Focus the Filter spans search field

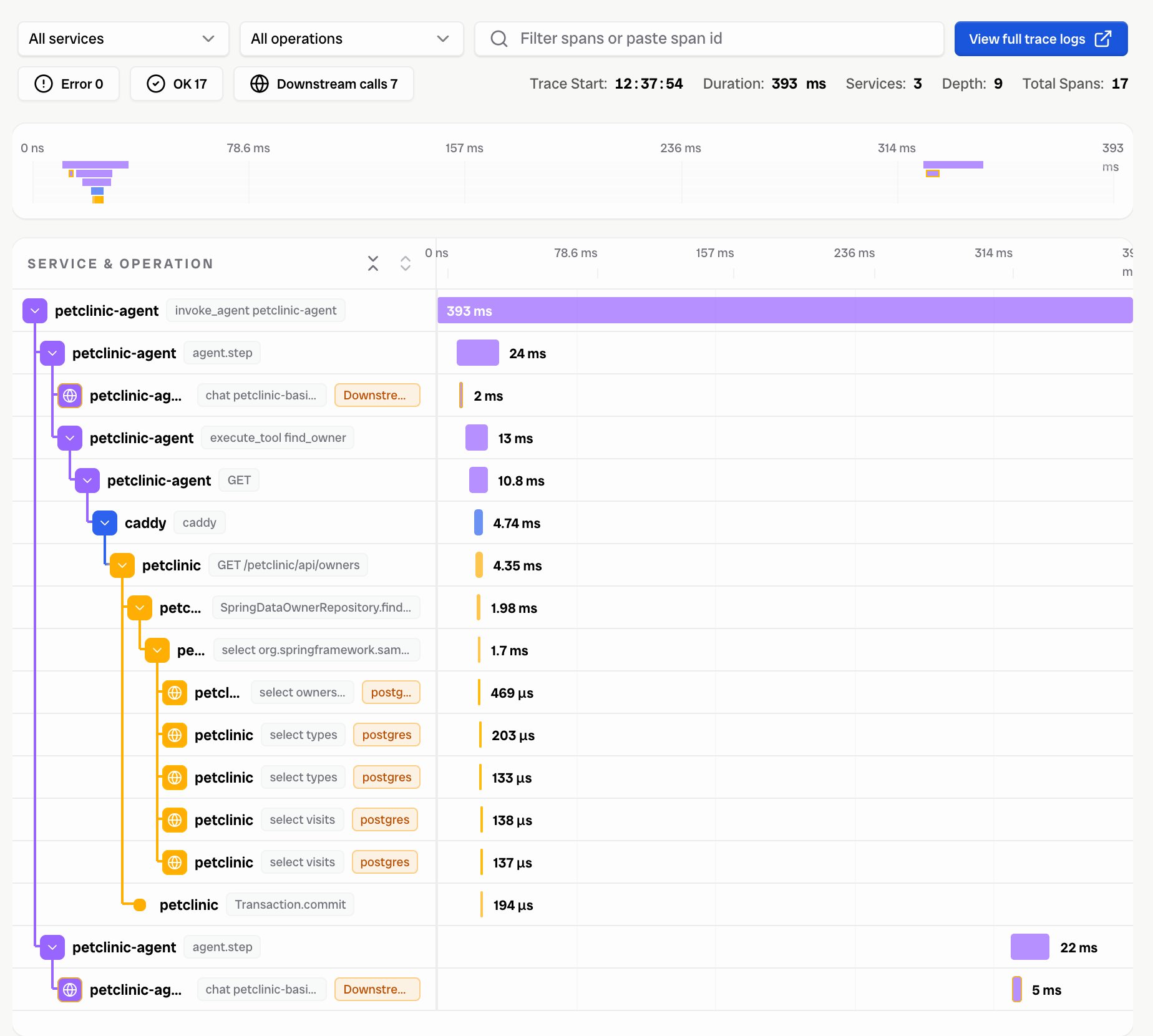pos(709,39)
